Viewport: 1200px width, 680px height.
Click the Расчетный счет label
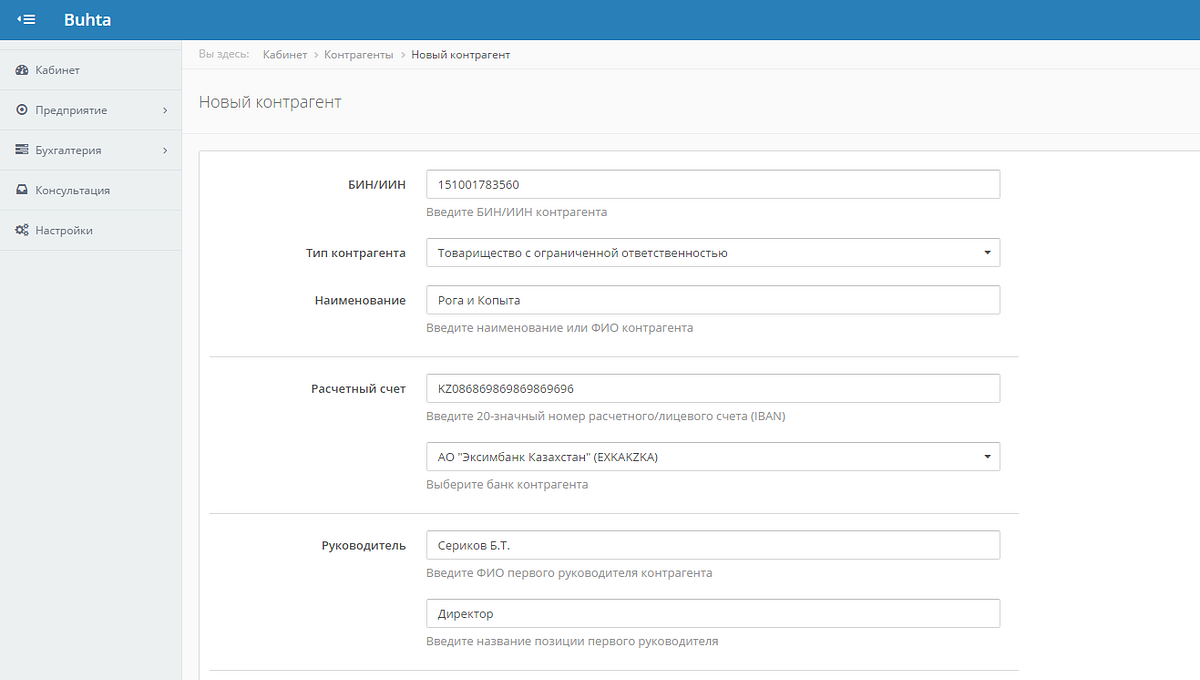(359, 388)
